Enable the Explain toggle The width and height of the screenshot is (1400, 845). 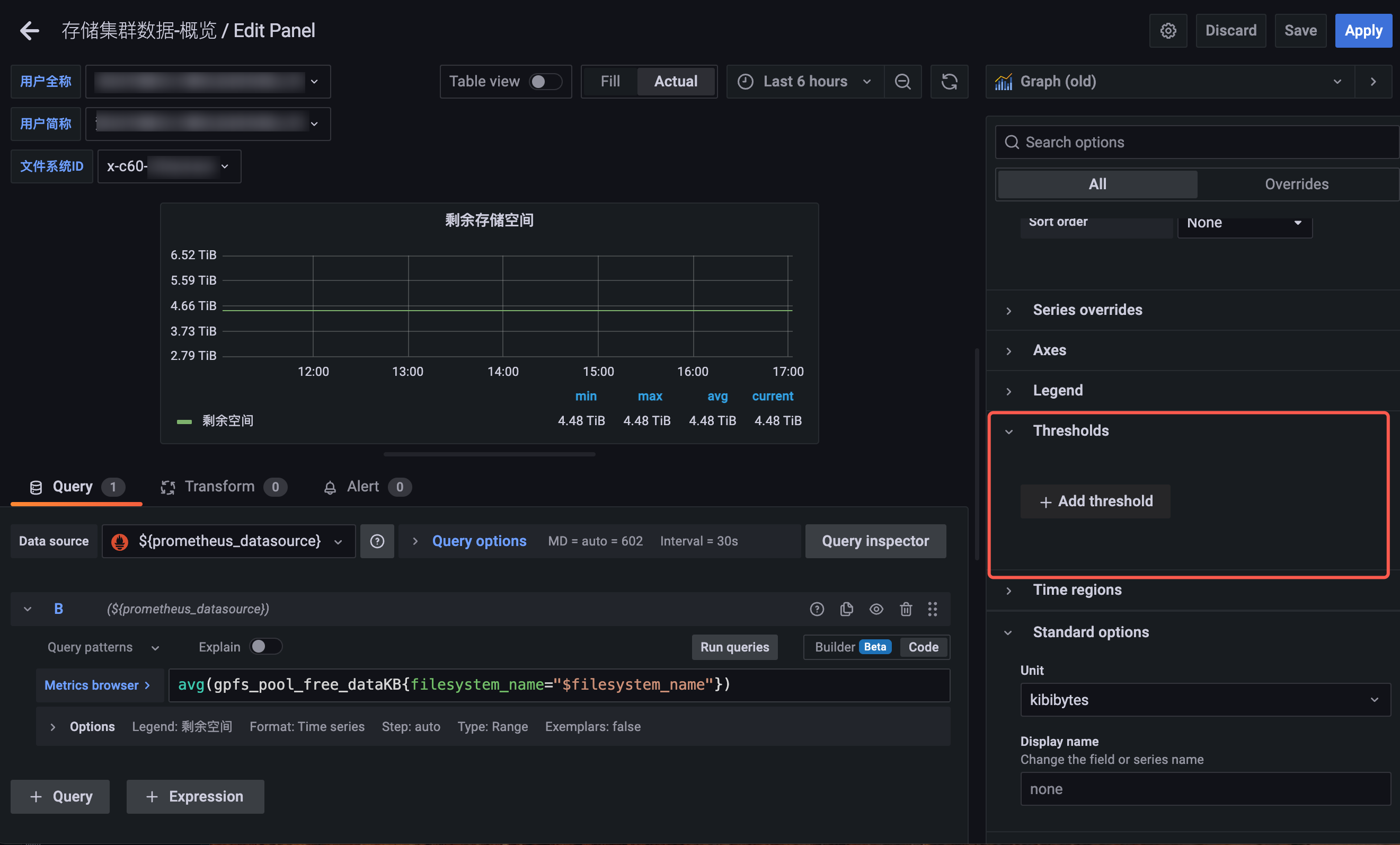click(x=265, y=647)
